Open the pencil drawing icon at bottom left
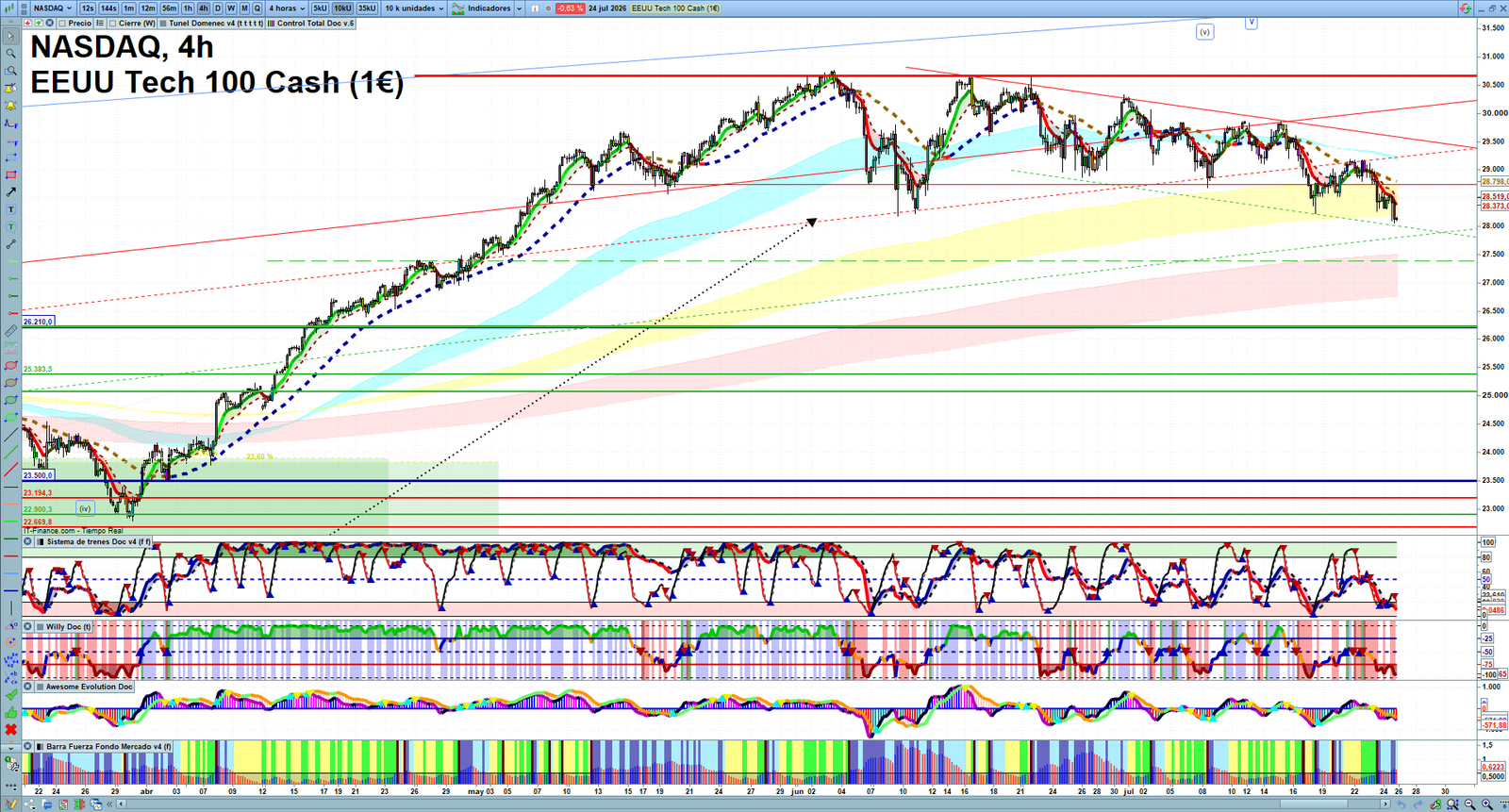The width and height of the screenshot is (1509, 812). pos(11,804)
